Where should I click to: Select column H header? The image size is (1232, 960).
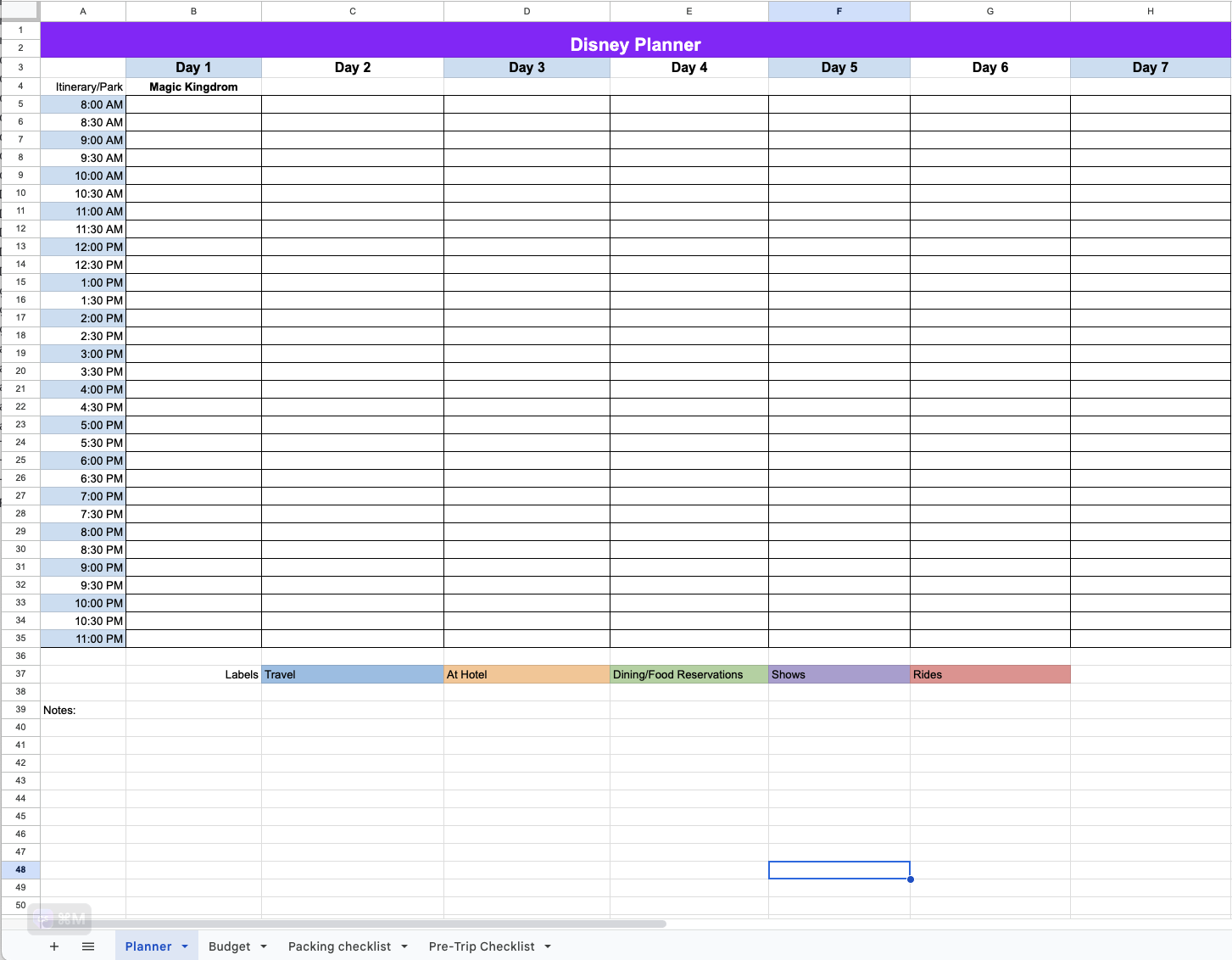click(1151, 11)
